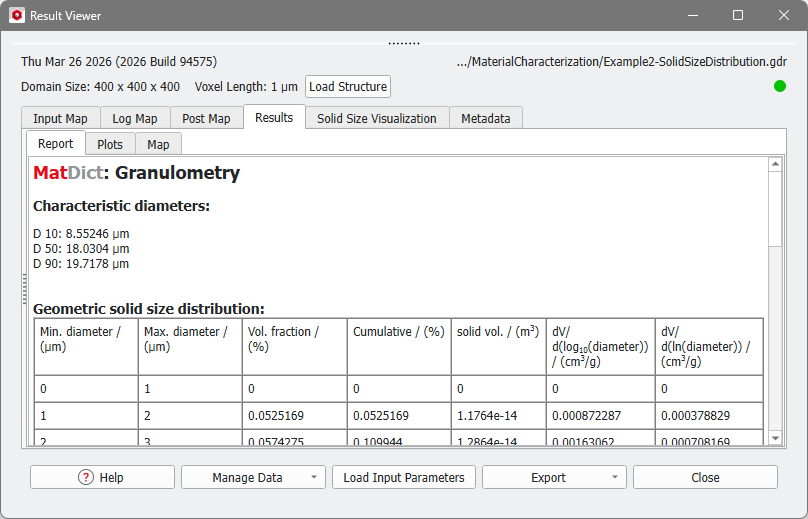Click the report scrollbar down arrow
This screenshot has height=519, width=808.
775,438
